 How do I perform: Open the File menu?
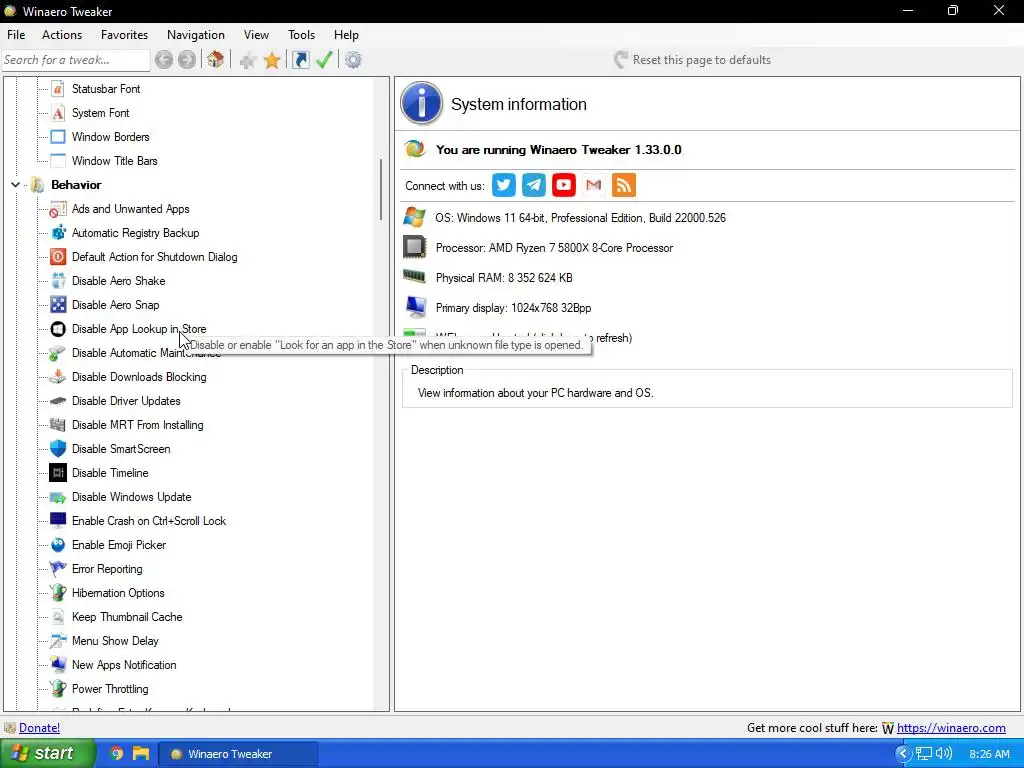[16, 35]
